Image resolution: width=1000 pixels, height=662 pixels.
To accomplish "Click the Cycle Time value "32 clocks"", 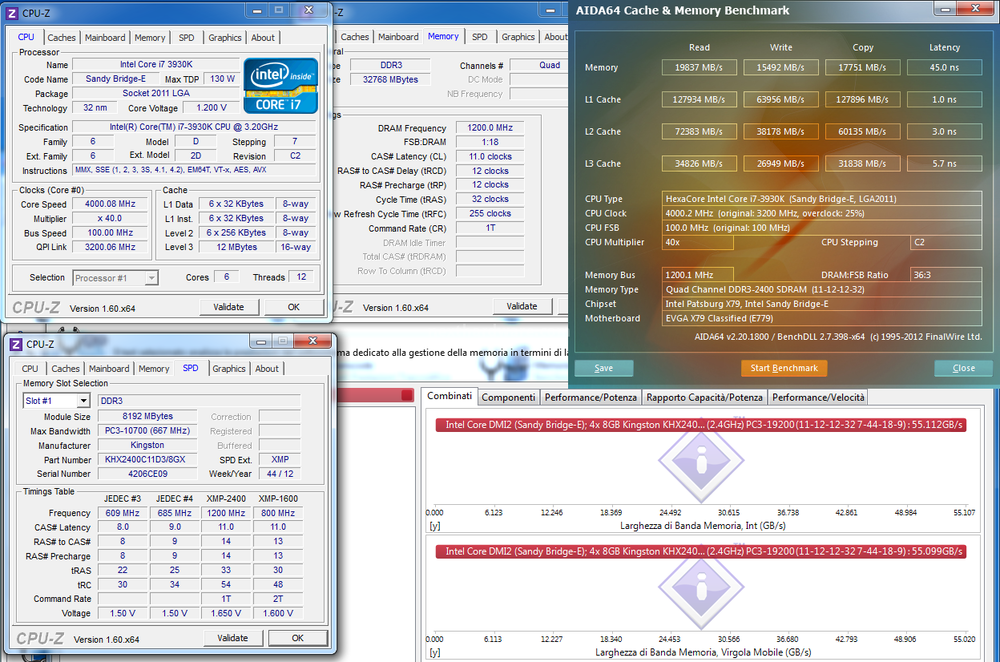I will tap(490, 199).
